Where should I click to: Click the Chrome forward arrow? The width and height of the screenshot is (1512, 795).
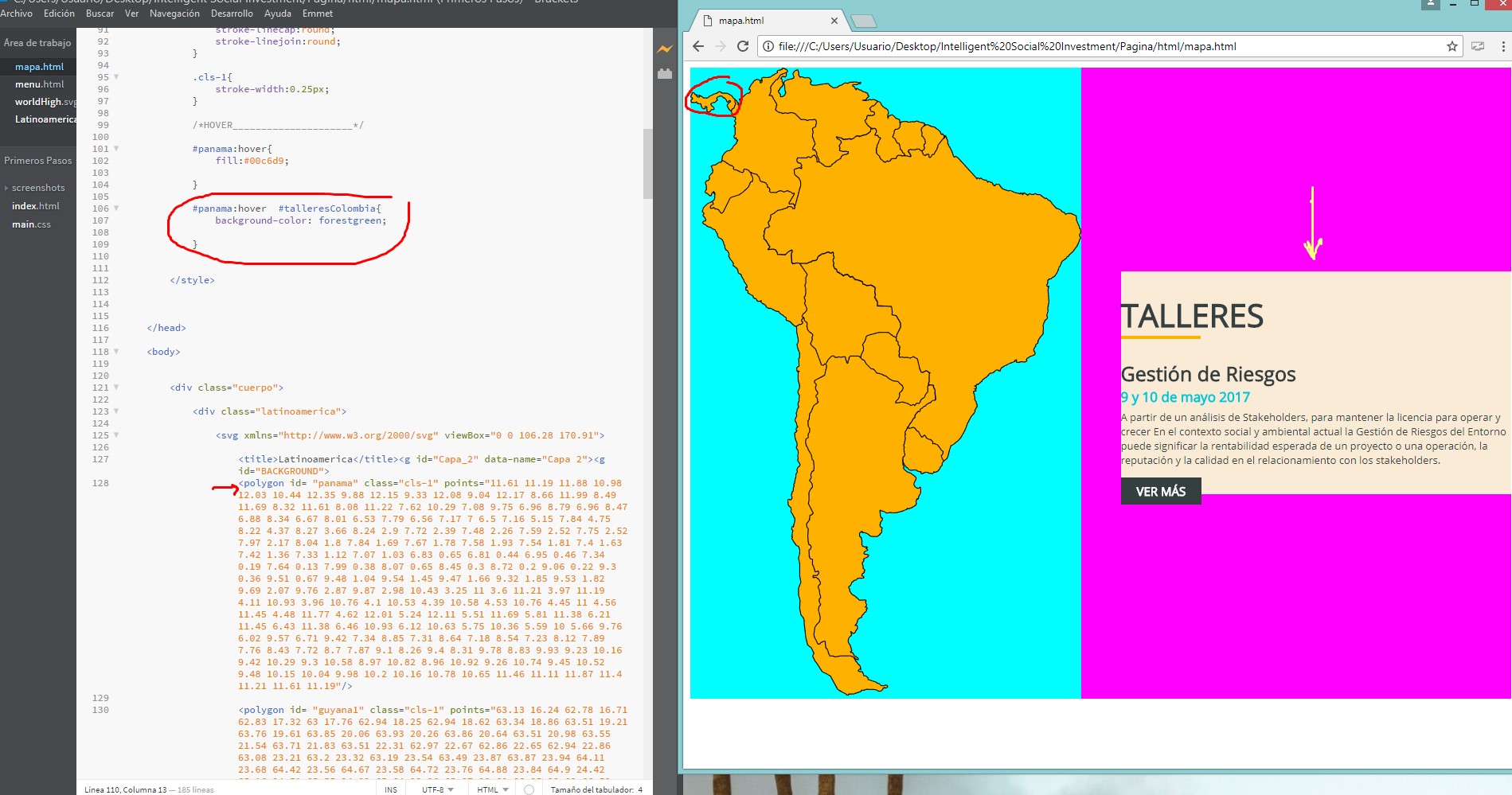pyautogui.click(x=721, y=46)
